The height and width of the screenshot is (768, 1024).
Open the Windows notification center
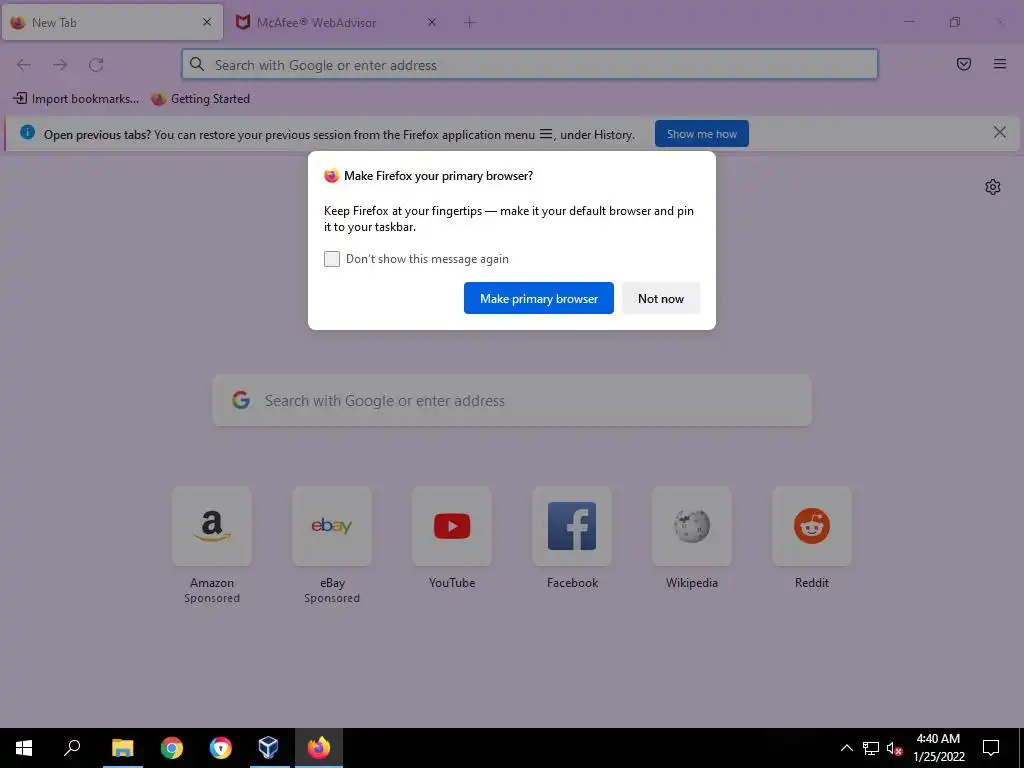(x=991, y=748)
